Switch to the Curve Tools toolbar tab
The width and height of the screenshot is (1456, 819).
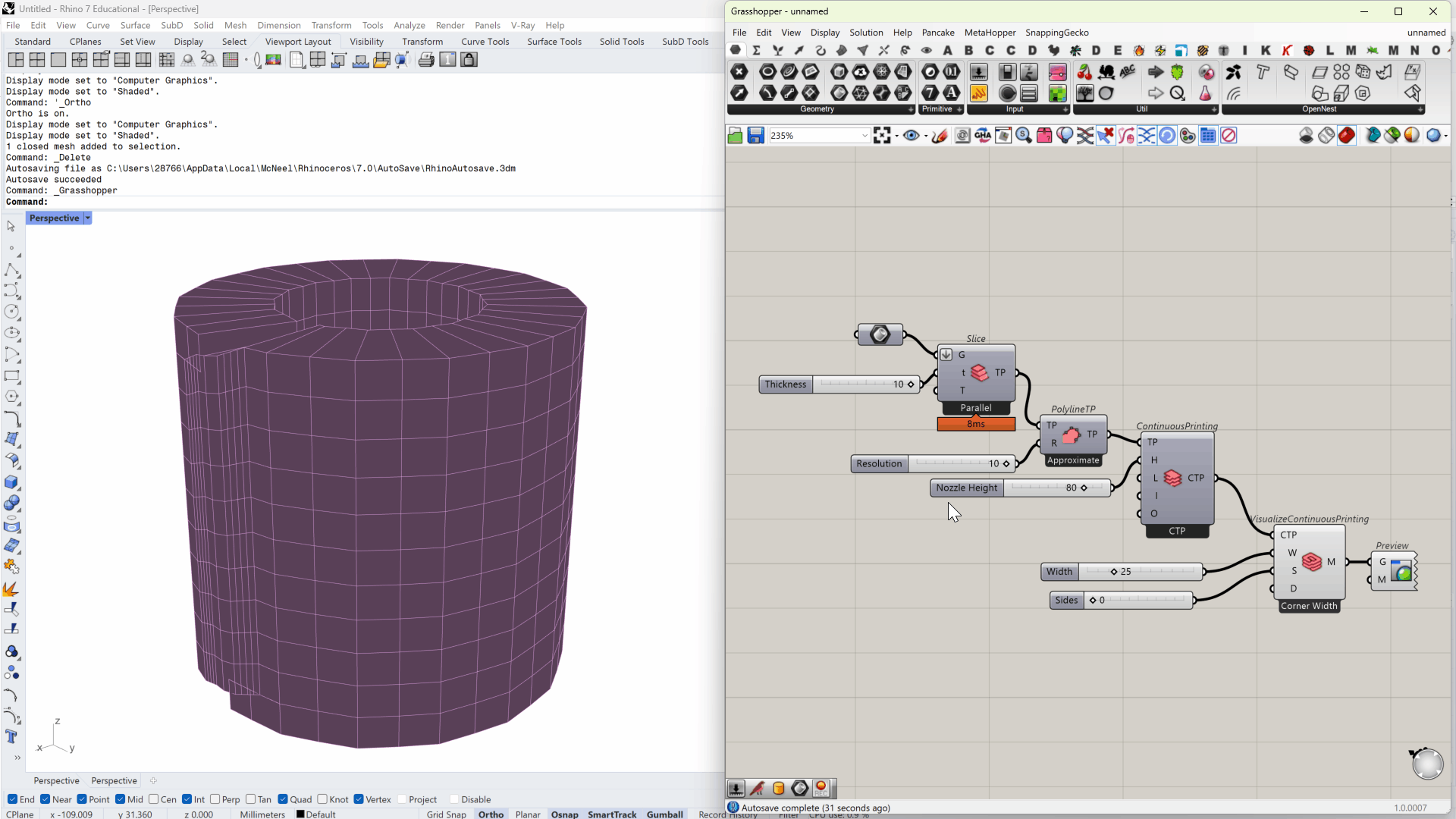[x=485, y=42]
